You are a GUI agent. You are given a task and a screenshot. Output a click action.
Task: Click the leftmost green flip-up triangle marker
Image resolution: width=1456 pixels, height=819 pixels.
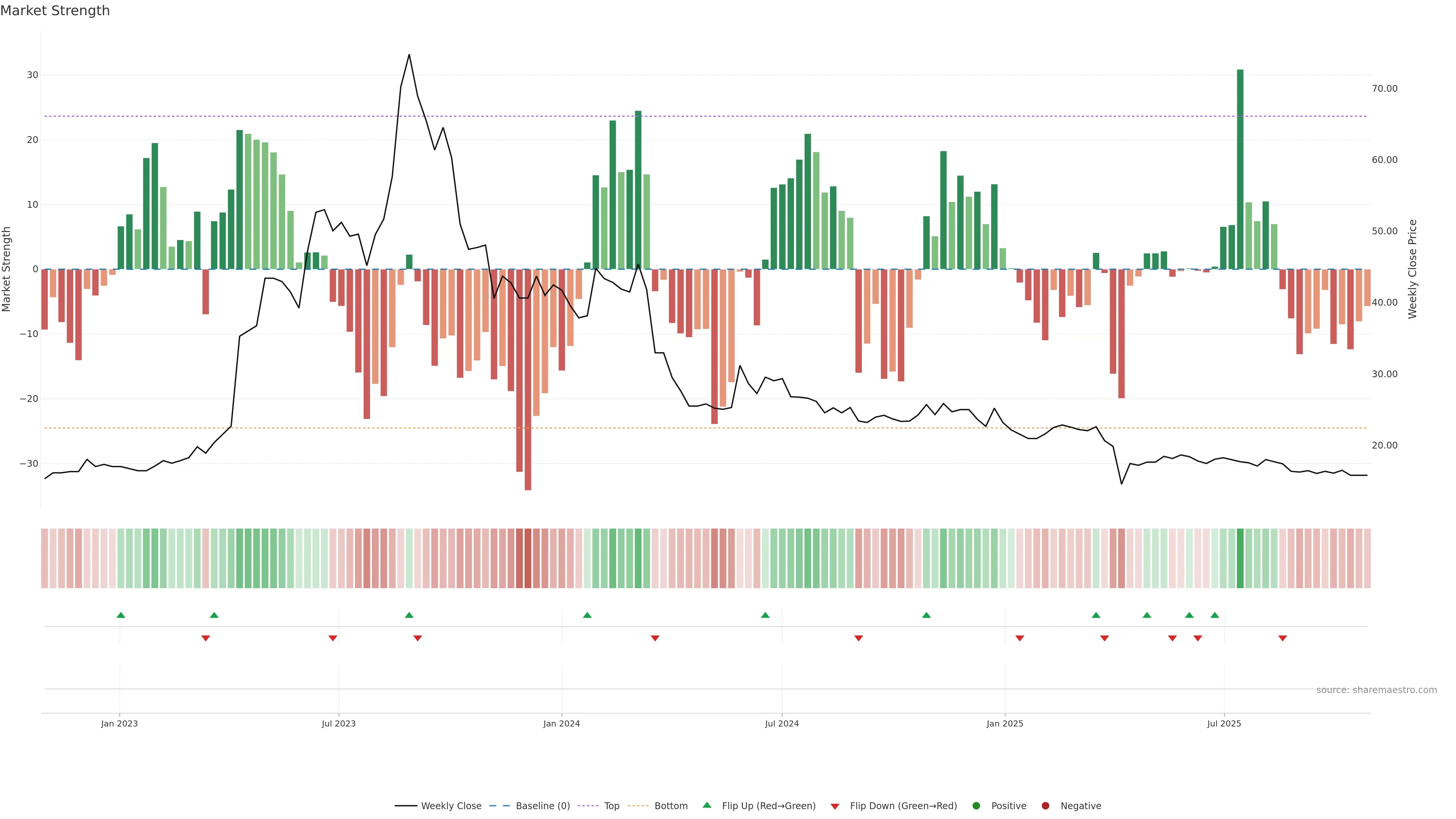click(x=121, y=615)
